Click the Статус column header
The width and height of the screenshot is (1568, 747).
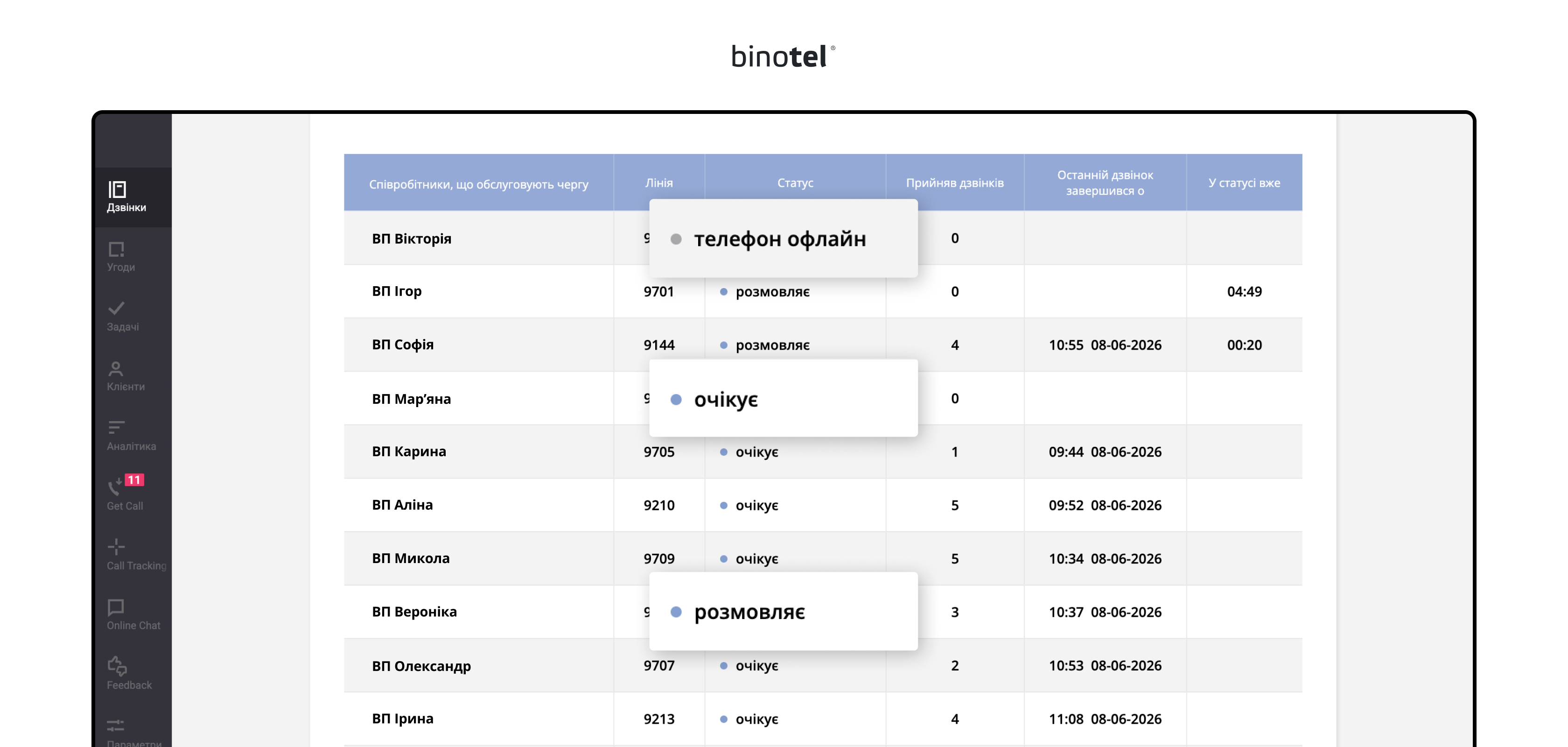(x=795, y=183)
